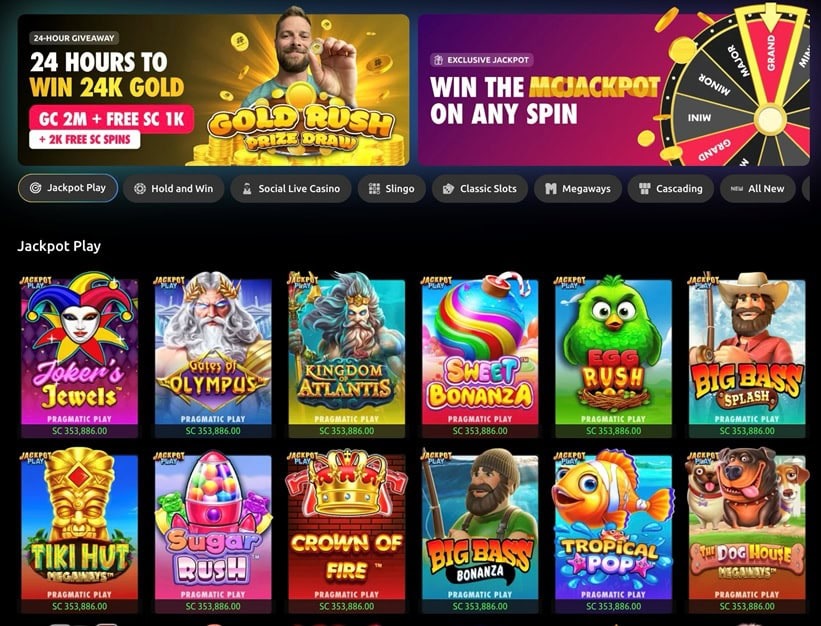Viewport: 821px width, 626px height.
Task: Click the NEW badge icon on All New
Action: pyautogui.click(x=737, y=189)
